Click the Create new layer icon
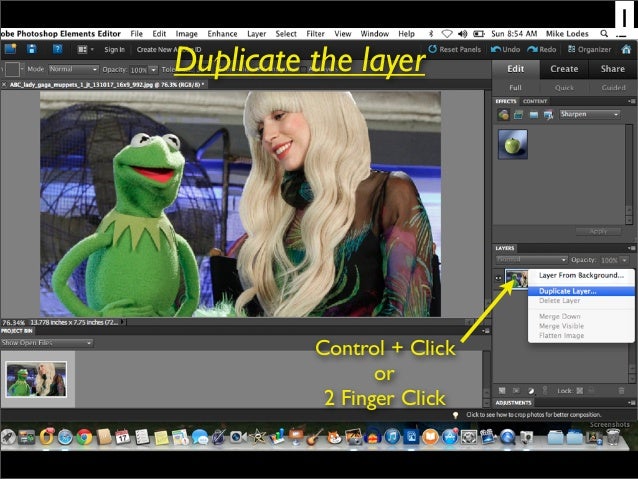 click(502, 391)
